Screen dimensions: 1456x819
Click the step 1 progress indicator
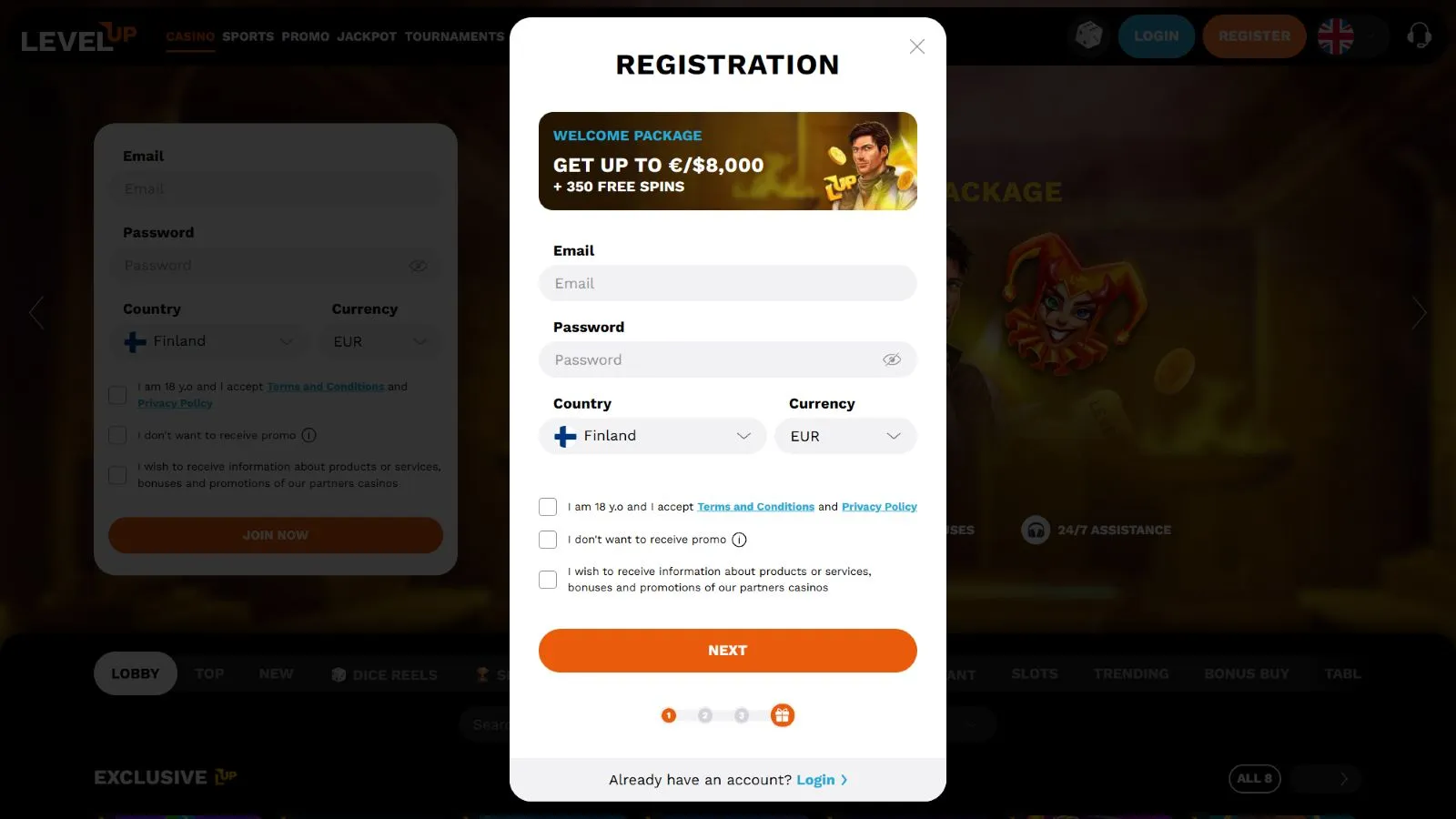tap(669, 715)
